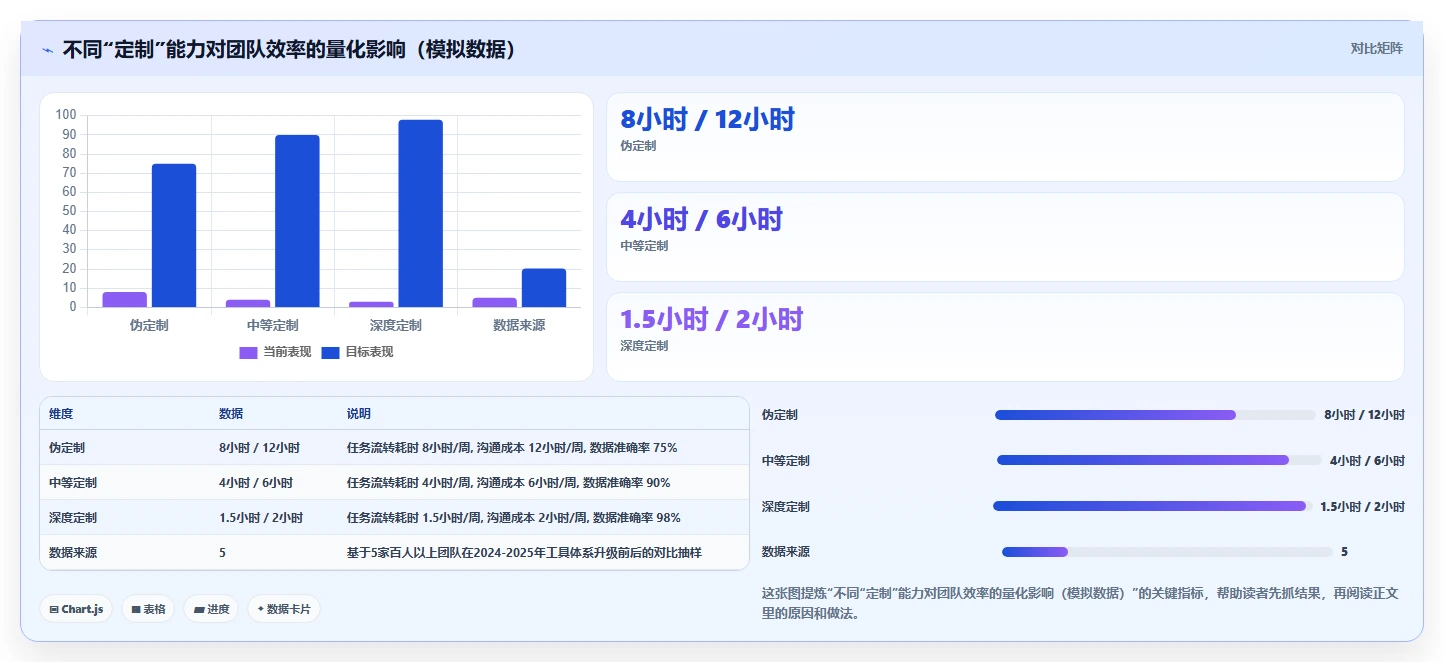
Task: Click the summary paragraph starting 这张图提炼
Action: pos(1080,604)
